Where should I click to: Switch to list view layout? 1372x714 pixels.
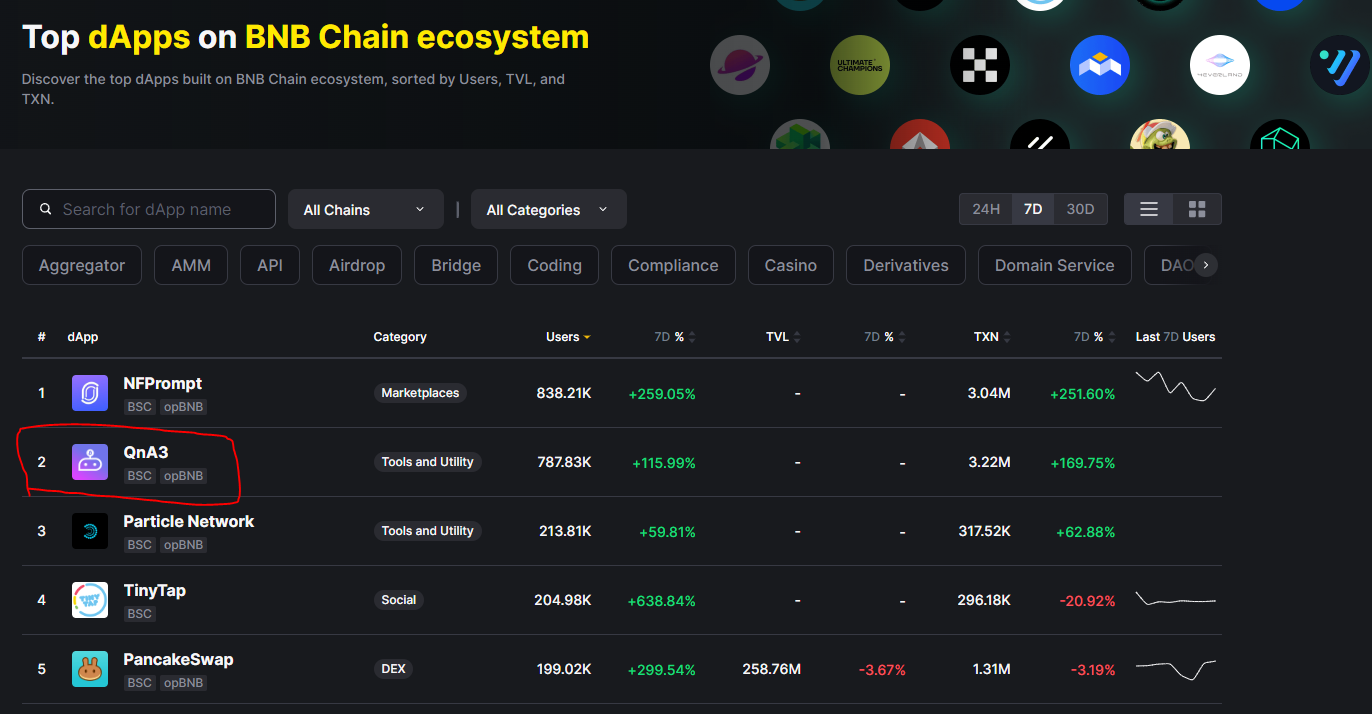click(1149, 209)
